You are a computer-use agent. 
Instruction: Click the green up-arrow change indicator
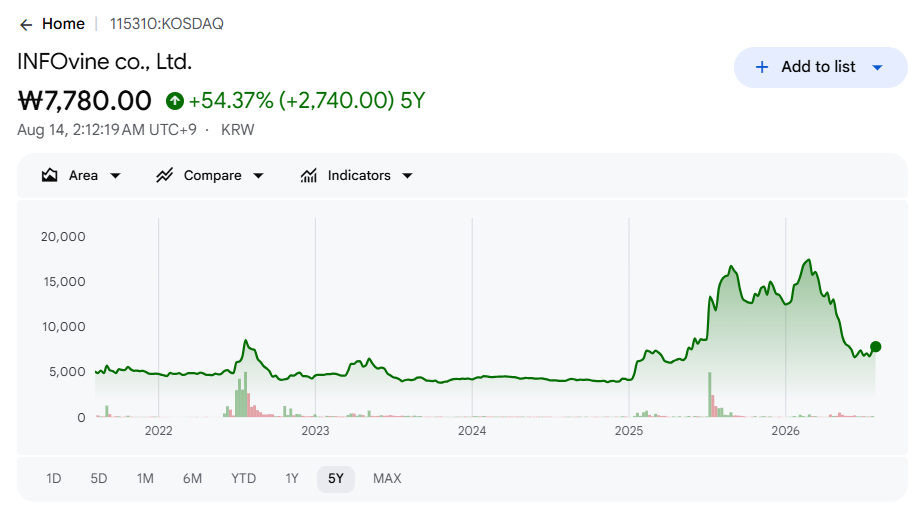(174, 101)
